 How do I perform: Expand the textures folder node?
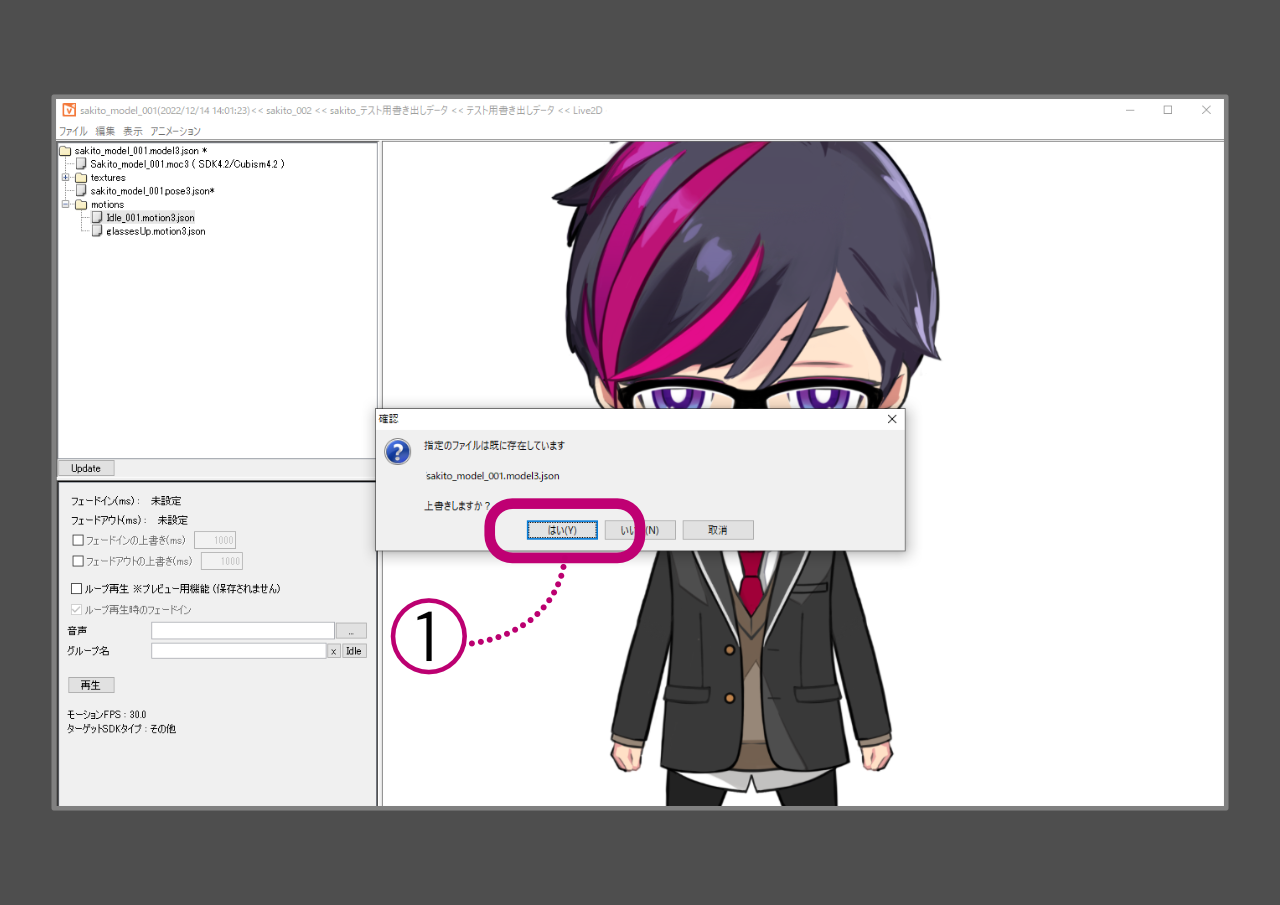pyautogui.click(x=66, y=178)
